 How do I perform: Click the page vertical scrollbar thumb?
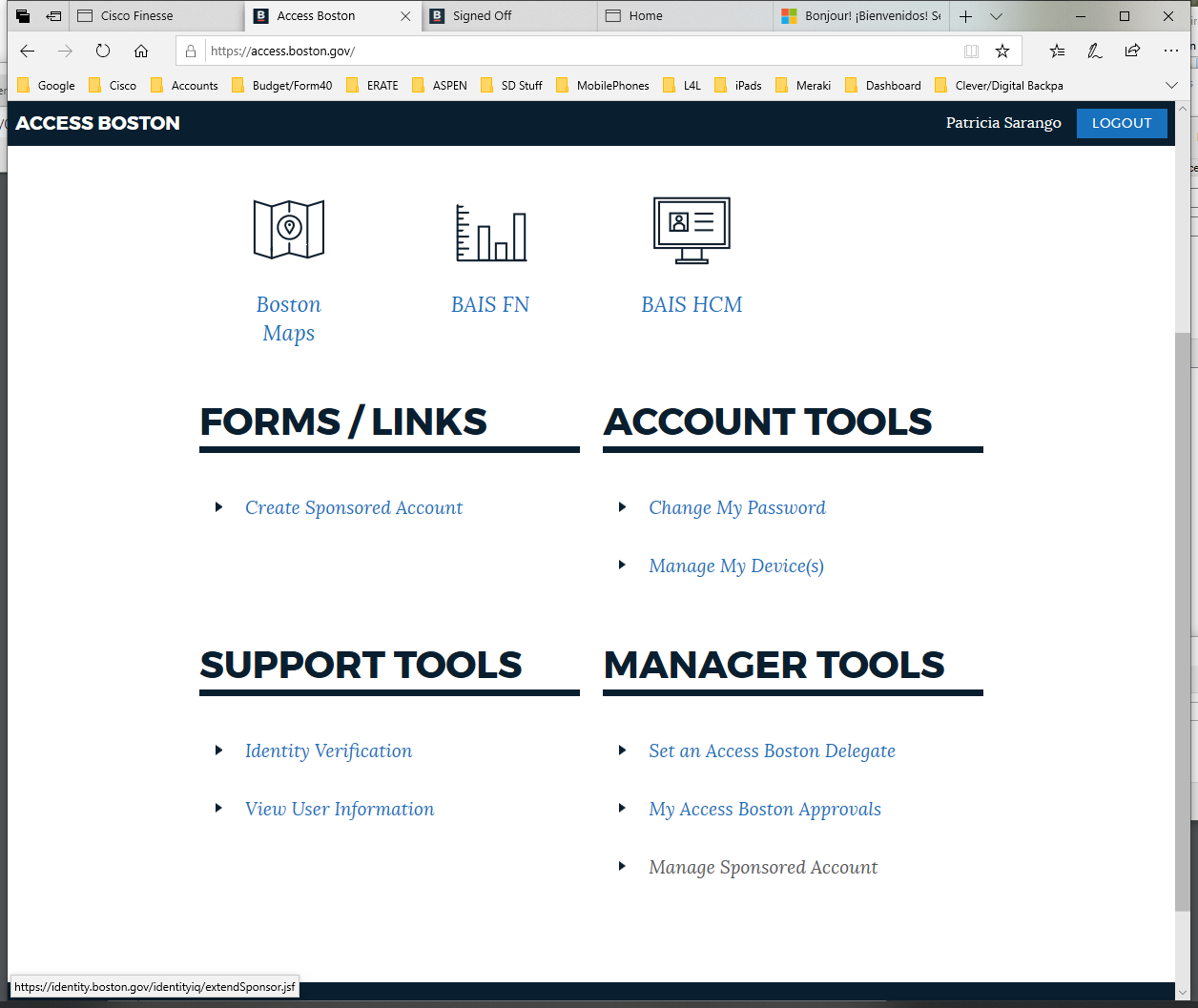click(1183, 620)
